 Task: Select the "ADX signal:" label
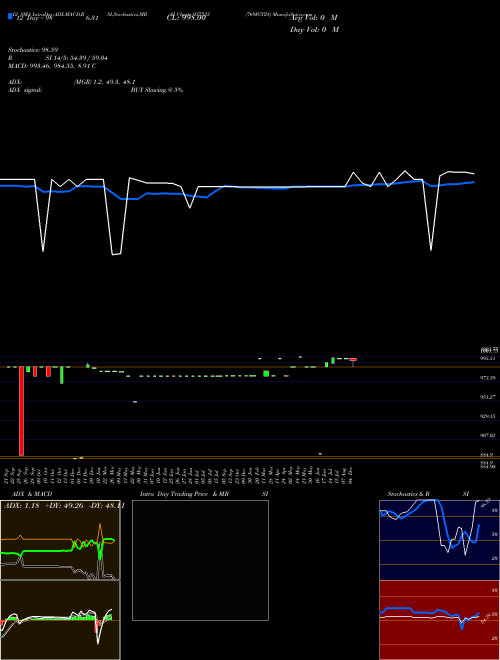pyautogui.click(x=25, y=90)
